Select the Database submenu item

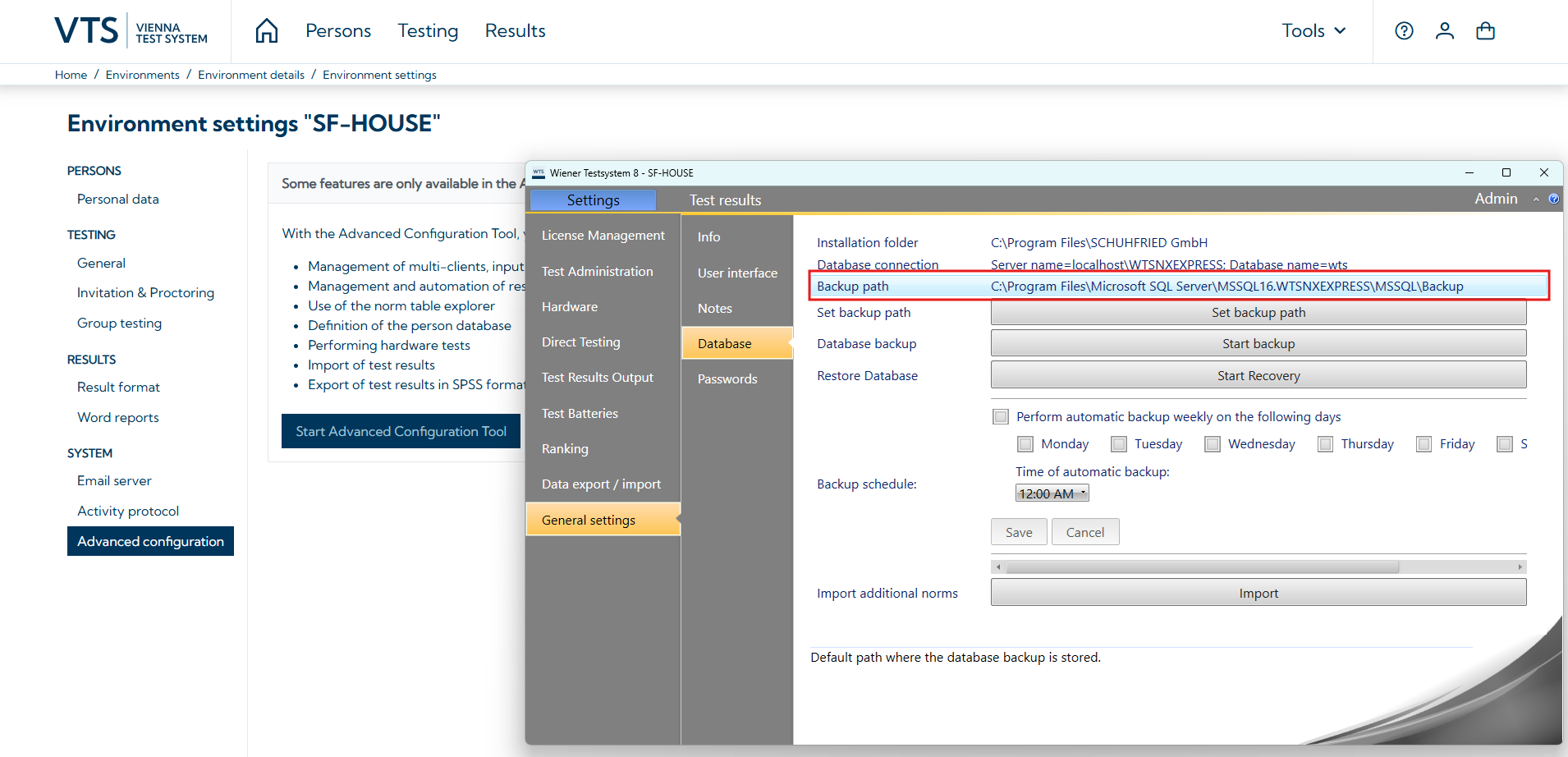pos(737,344)
